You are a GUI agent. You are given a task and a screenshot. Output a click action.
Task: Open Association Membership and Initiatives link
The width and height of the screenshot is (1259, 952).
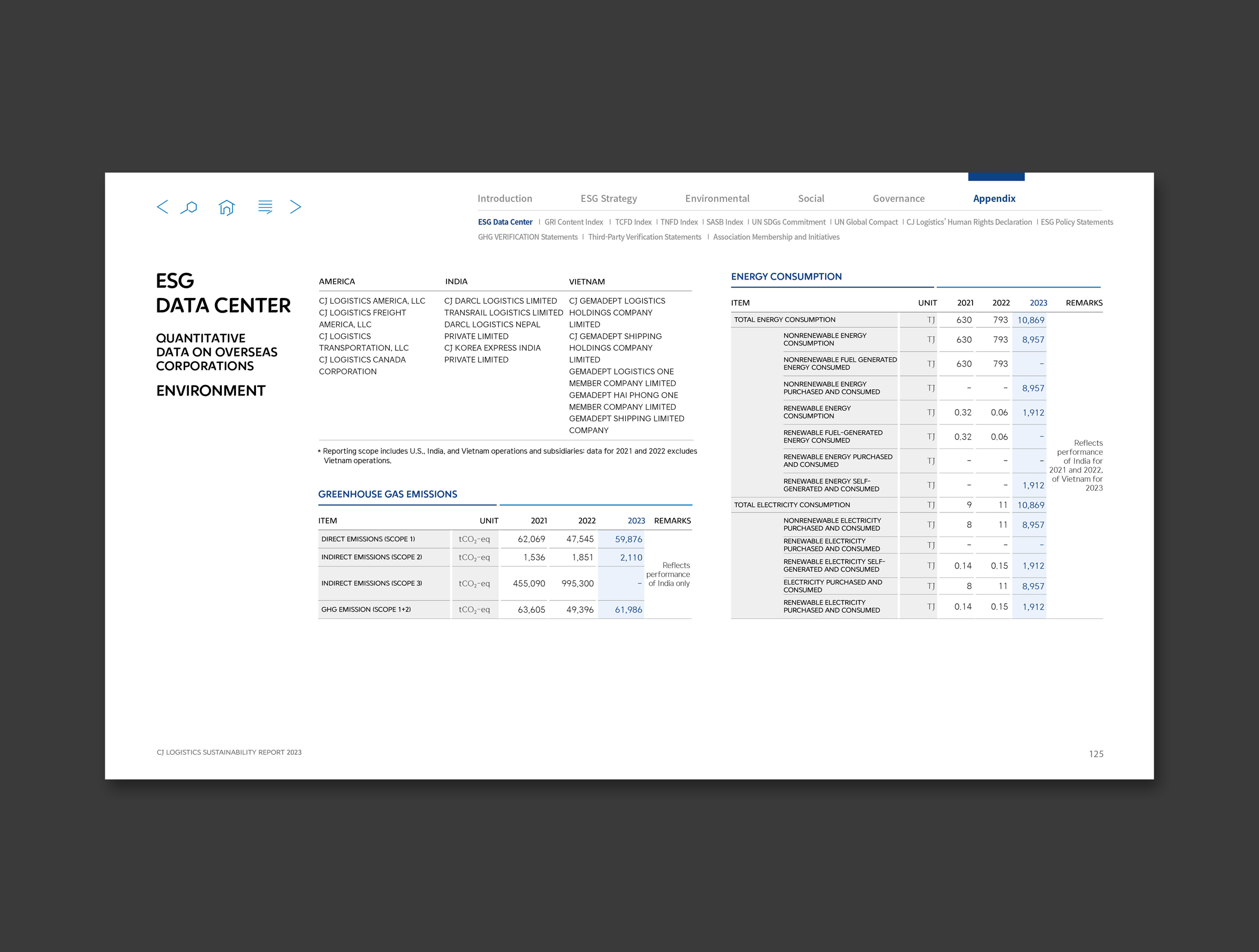(776, 237)
